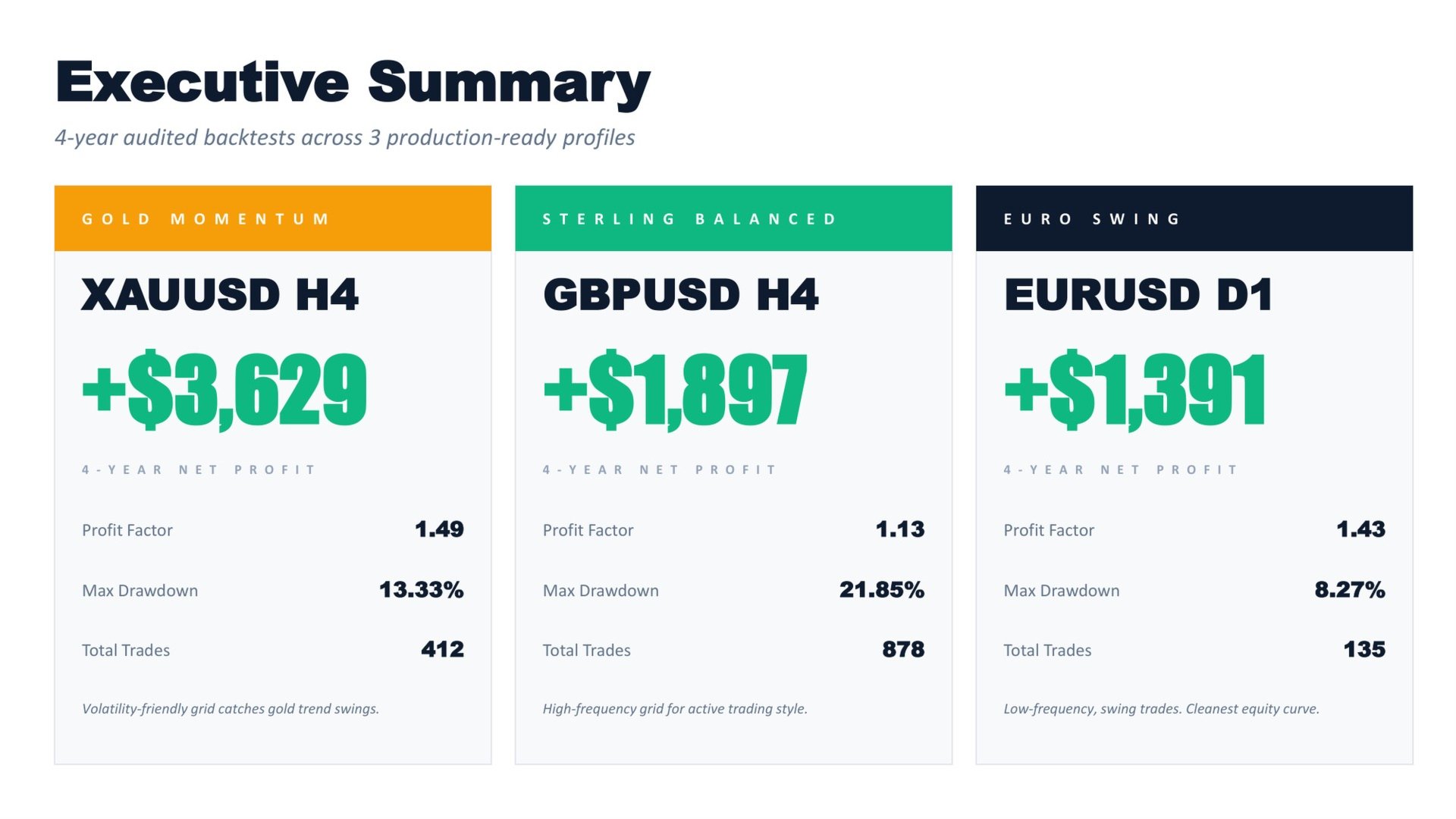Select the EURUSD D1 heading
This screenshot has width=1456, height=819.
(x=1137, y=294)
